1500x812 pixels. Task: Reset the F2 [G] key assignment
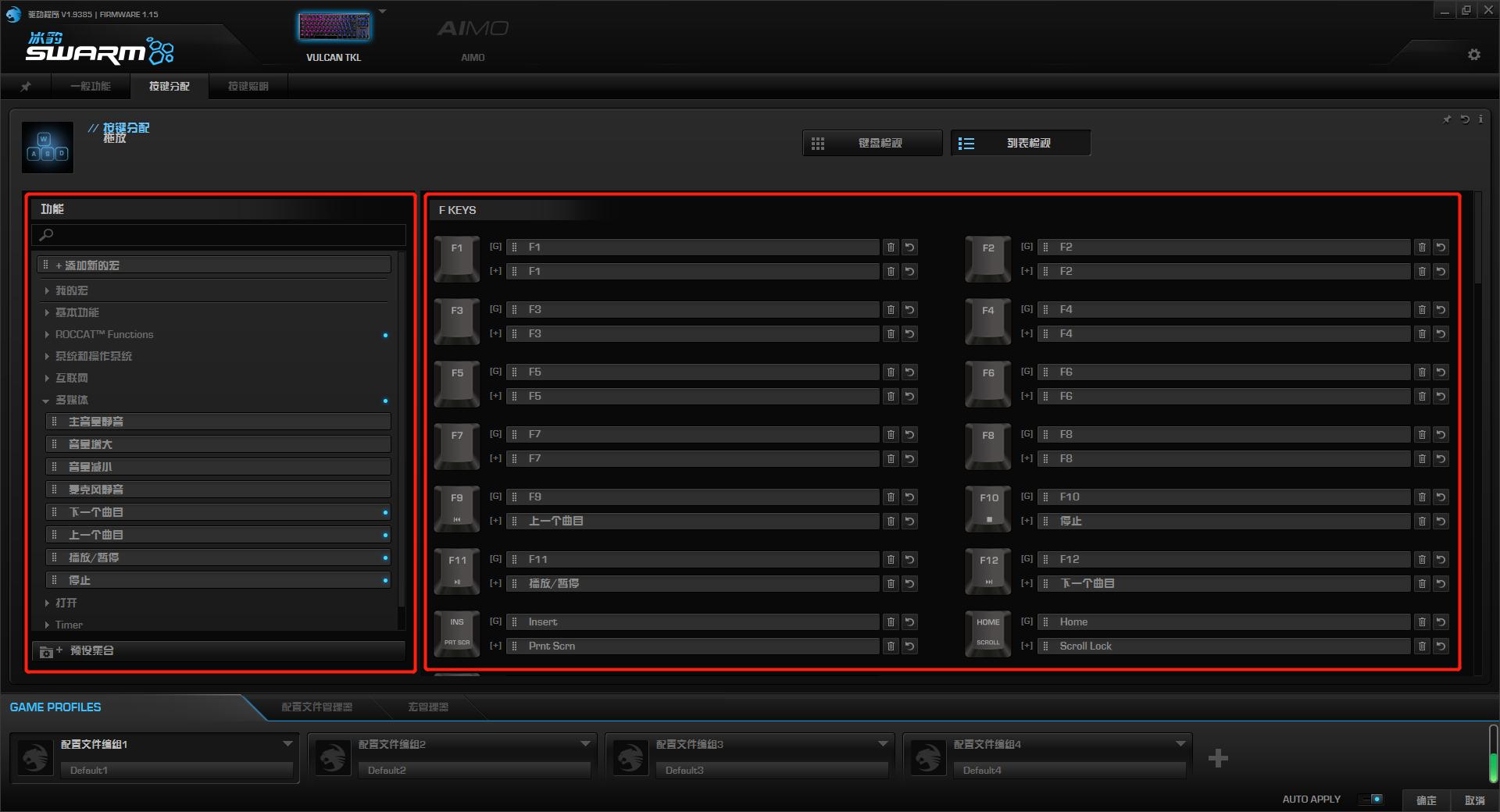click(1441, 248)
